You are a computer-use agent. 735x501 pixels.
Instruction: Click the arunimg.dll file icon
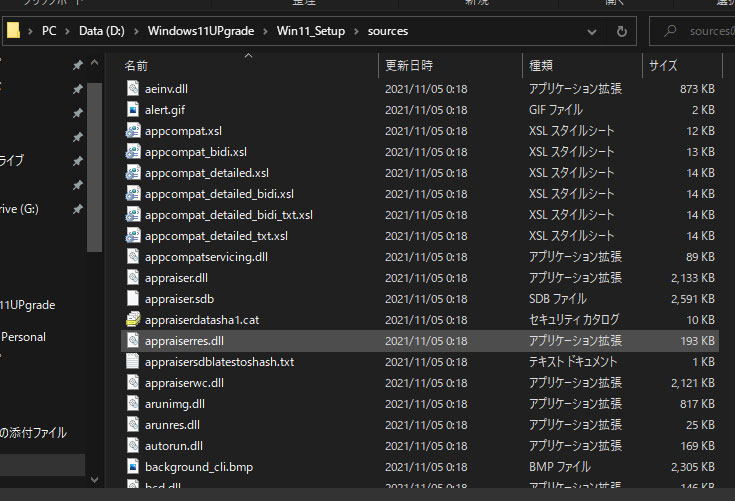(x=133, y=404)
